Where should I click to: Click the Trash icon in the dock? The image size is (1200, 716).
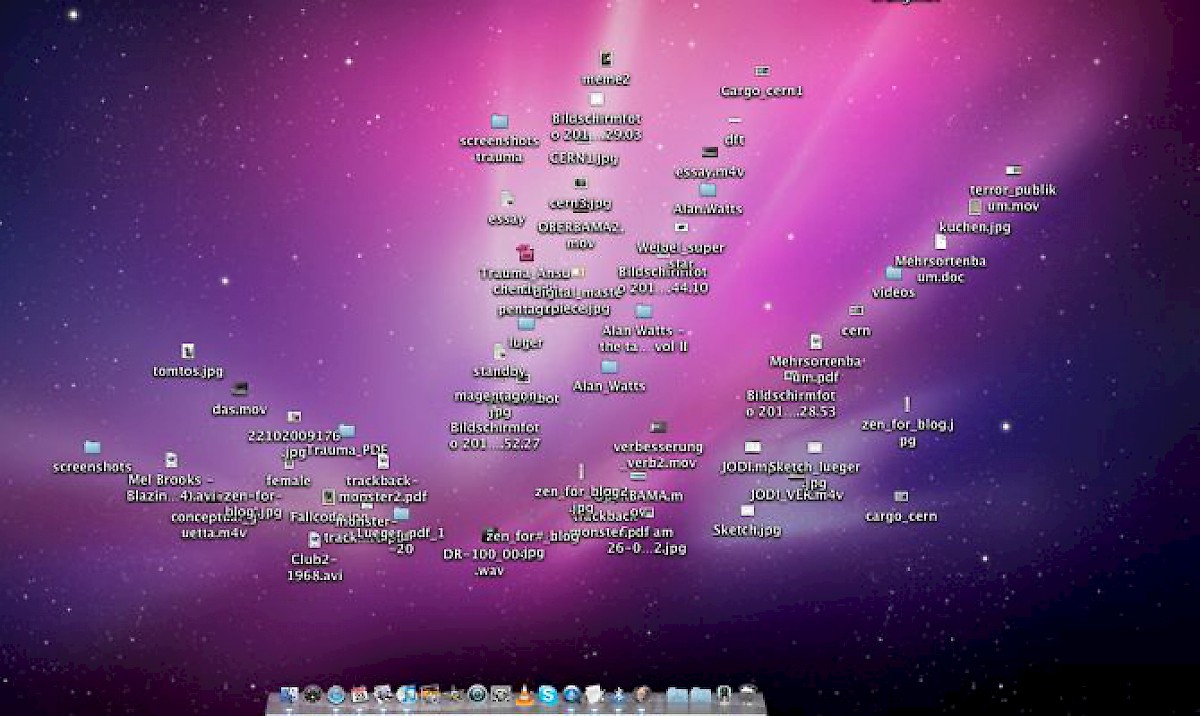click(x=747, y=694)
